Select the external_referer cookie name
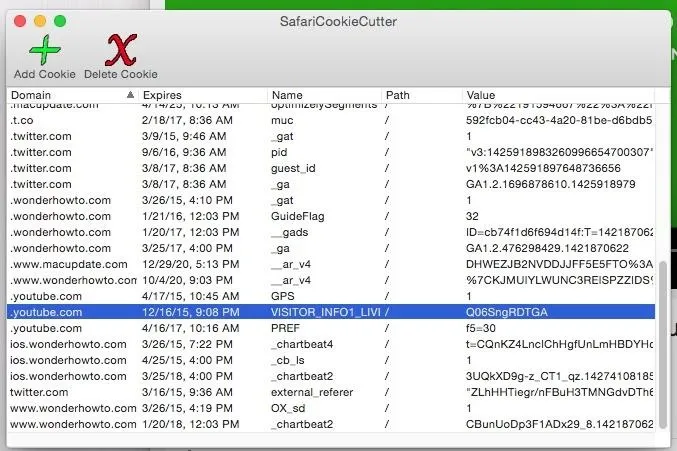The height and width of the screenshot is (451, 677). pyautogui.click(x=312, y=392)
